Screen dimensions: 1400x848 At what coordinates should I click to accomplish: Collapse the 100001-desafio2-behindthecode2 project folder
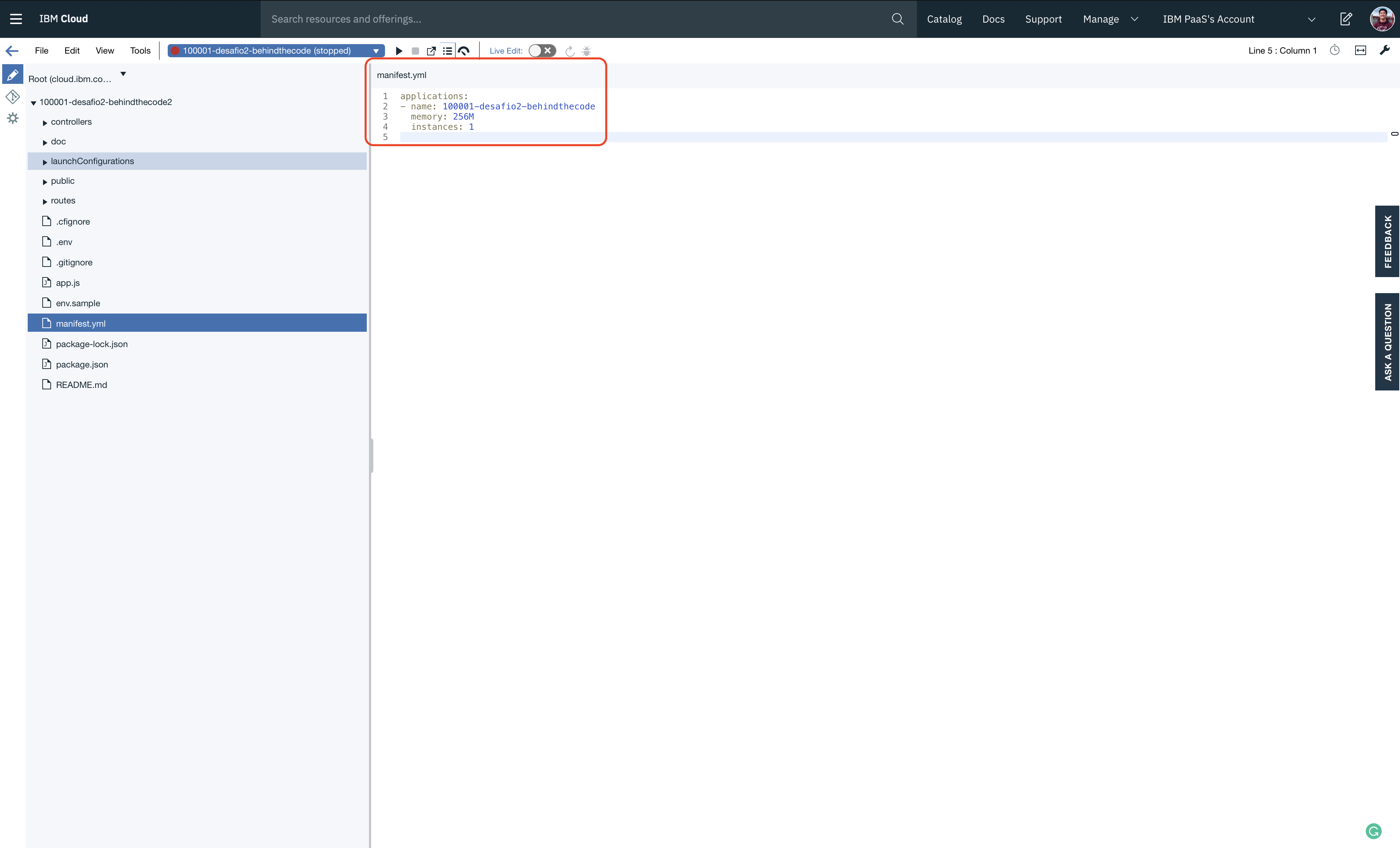[34, 103]
